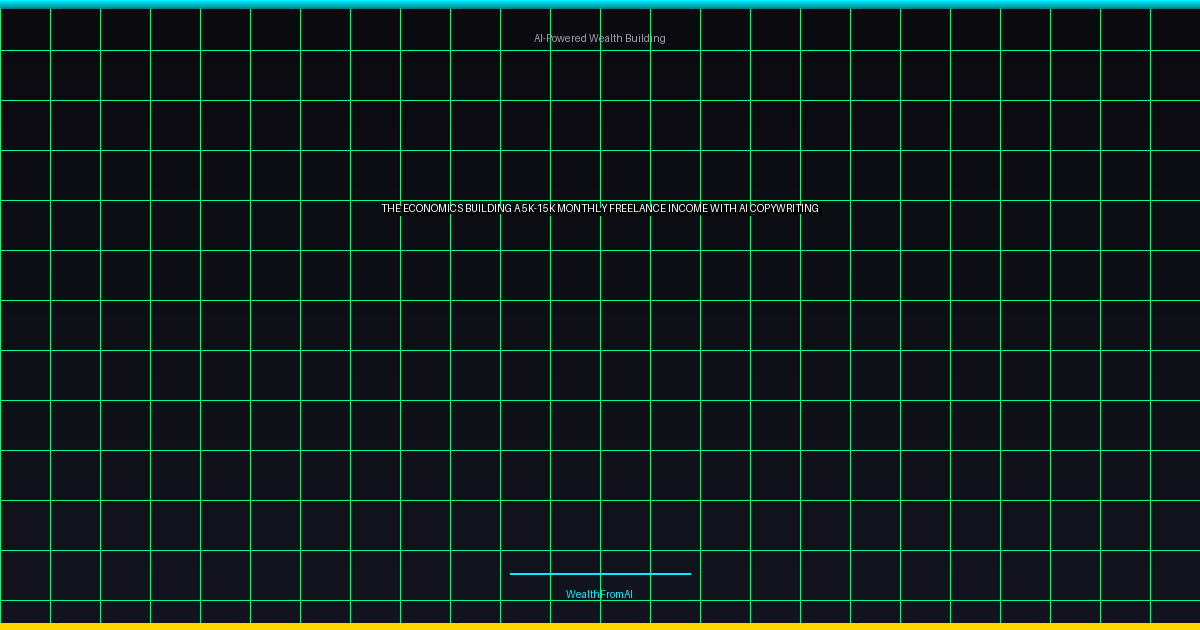This screenshot has height=630, width=1200.
Task: Click the word Building in the top tagline
Action: coord(647,38)
